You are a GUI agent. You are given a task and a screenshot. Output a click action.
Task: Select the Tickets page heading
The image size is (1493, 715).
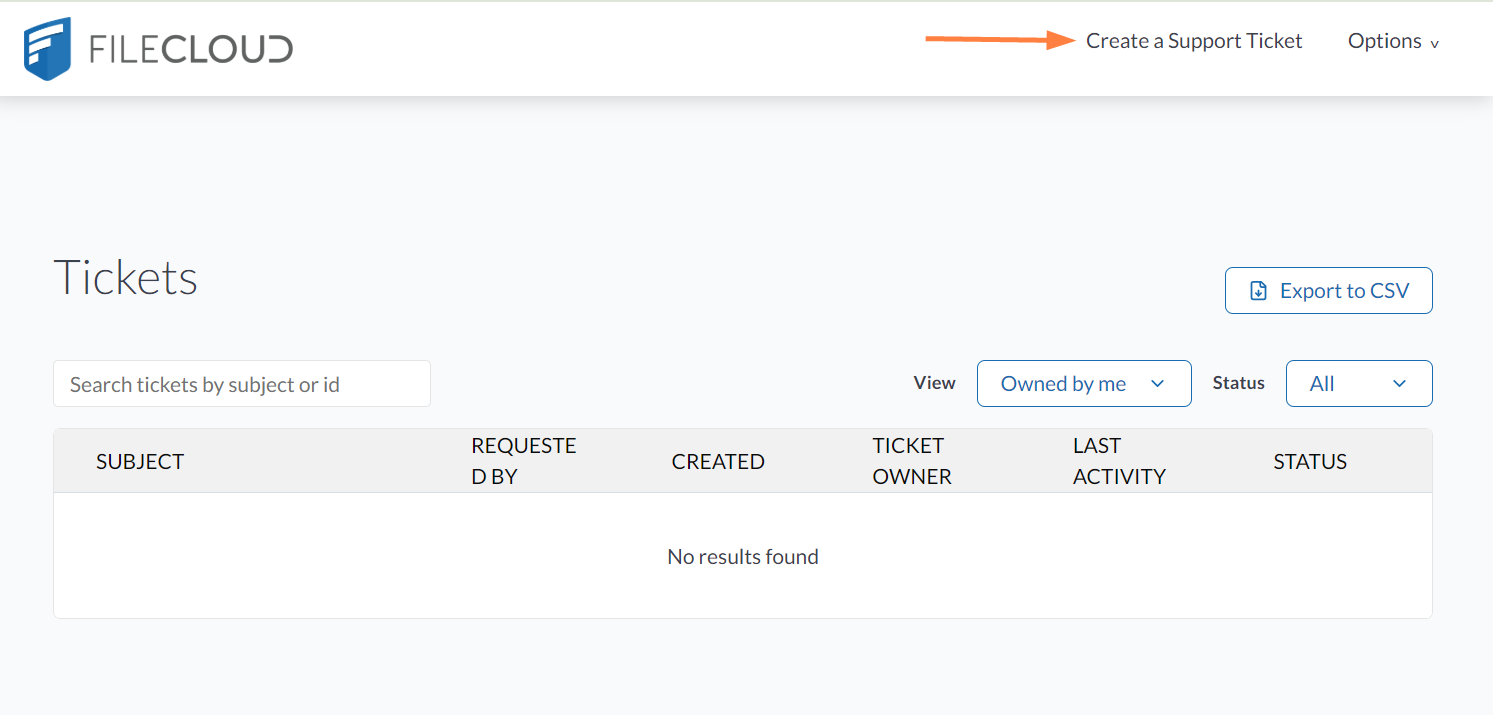(125, 278)
